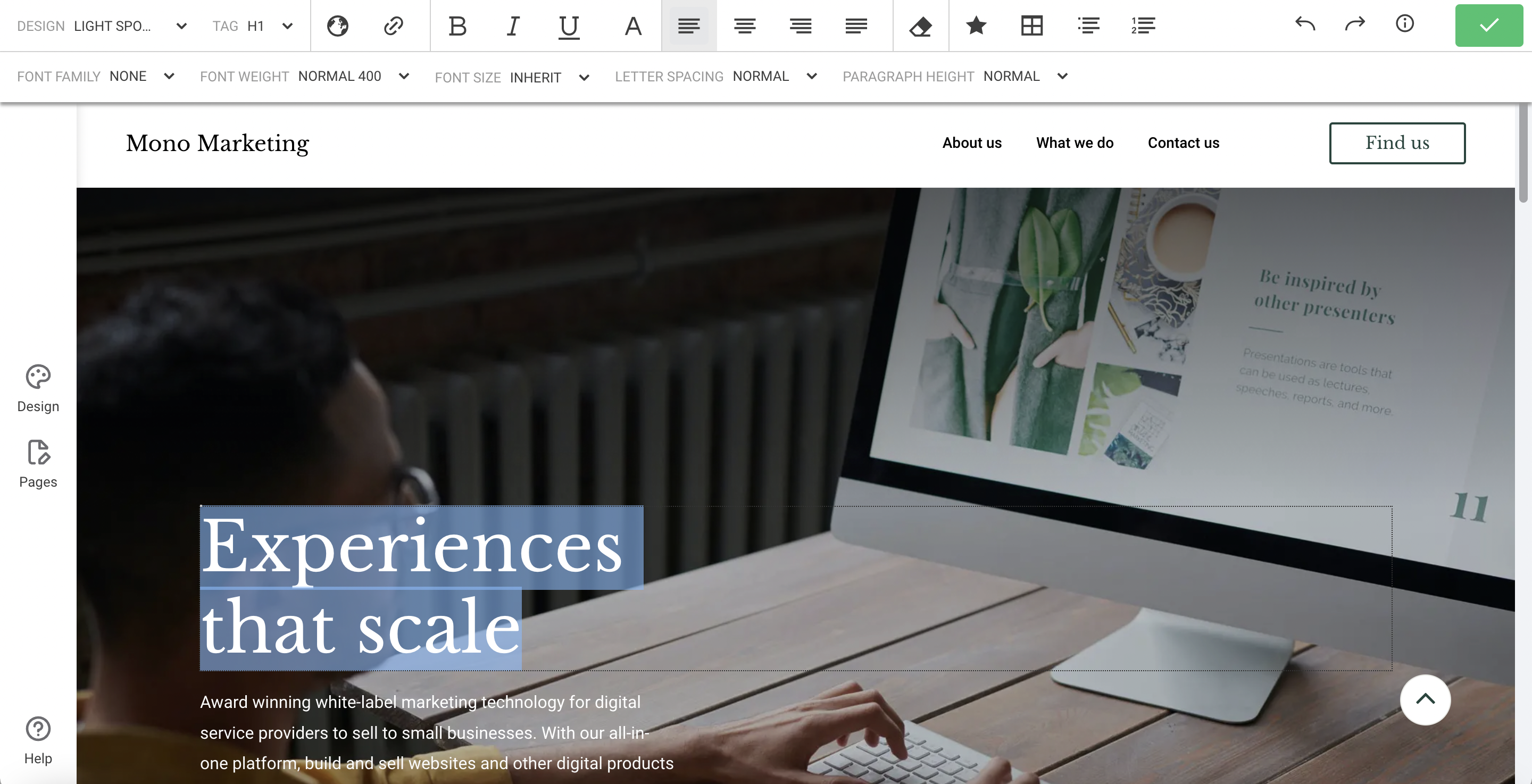Click the Award winning white-label paragraph text

(437, 733)
